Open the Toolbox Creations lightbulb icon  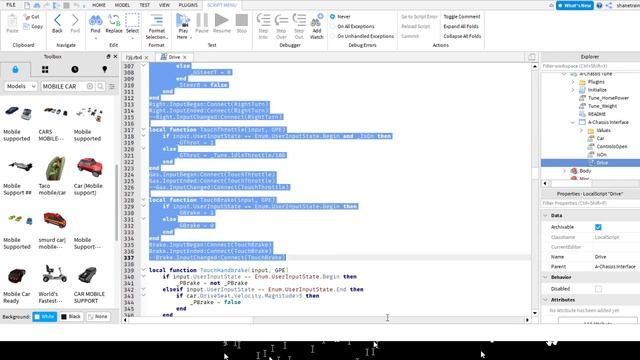tap(104, 69)
